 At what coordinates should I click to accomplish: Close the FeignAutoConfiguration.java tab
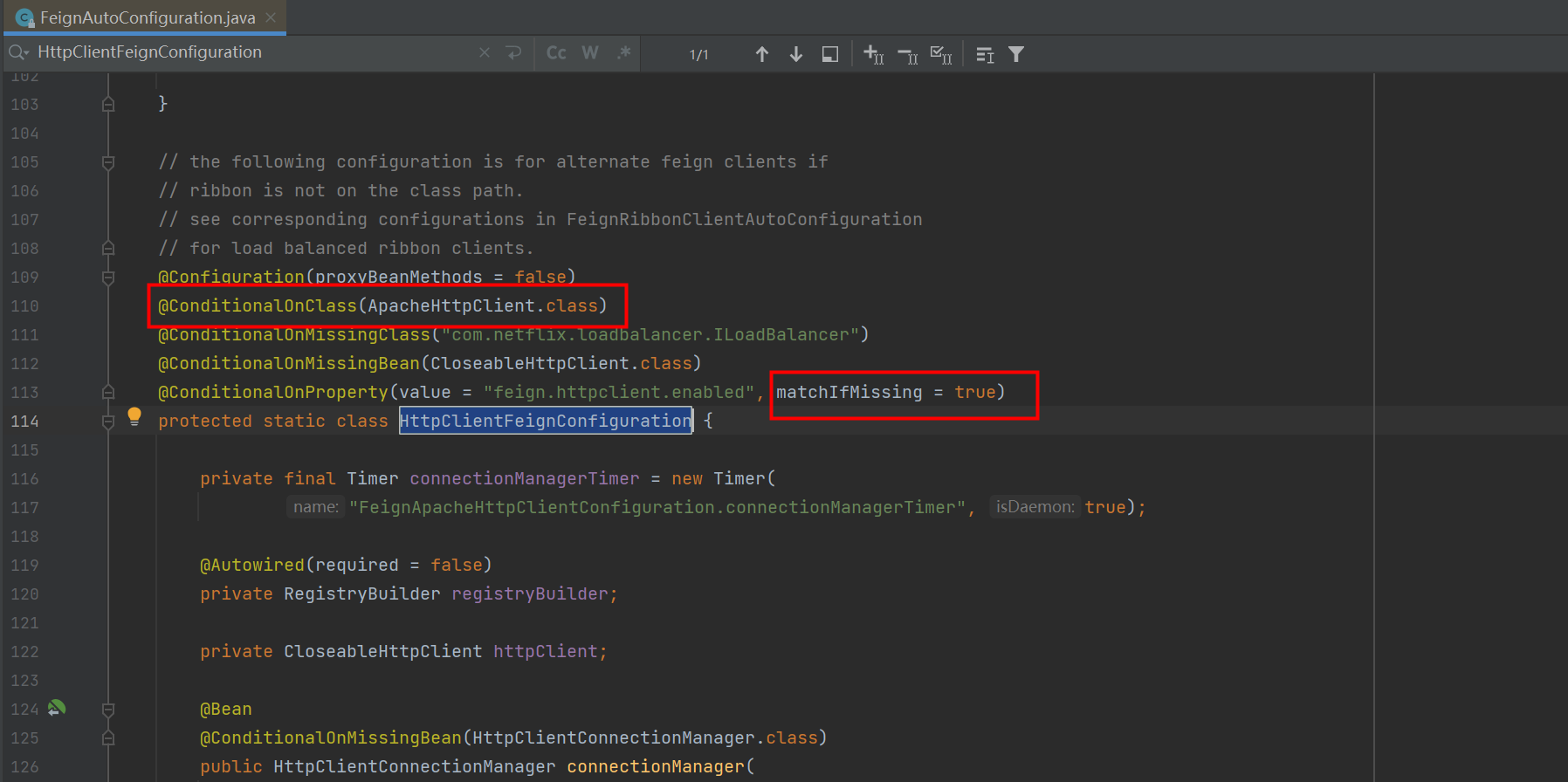pyautogui.click(x=271, y=17)
